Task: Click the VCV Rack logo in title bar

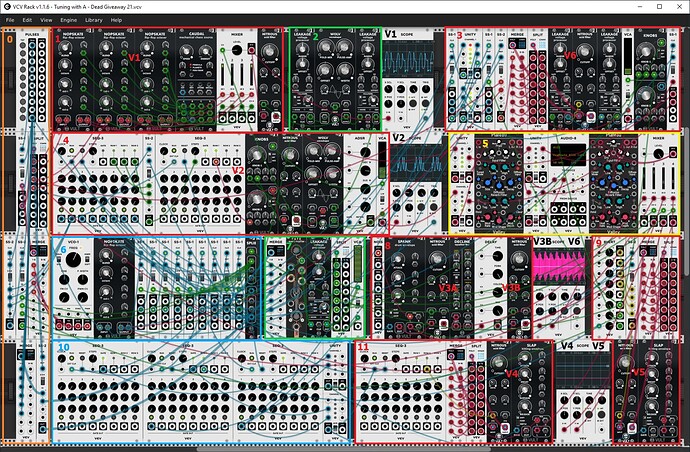Action: (6, 7)
